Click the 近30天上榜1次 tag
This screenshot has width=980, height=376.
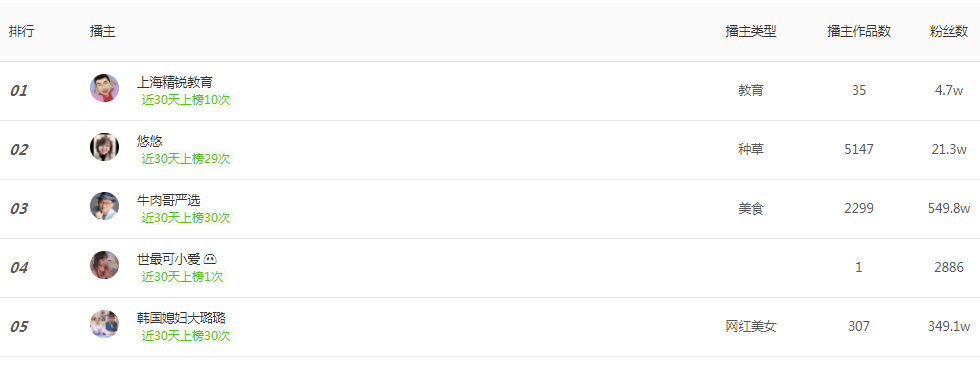[182, 277]
